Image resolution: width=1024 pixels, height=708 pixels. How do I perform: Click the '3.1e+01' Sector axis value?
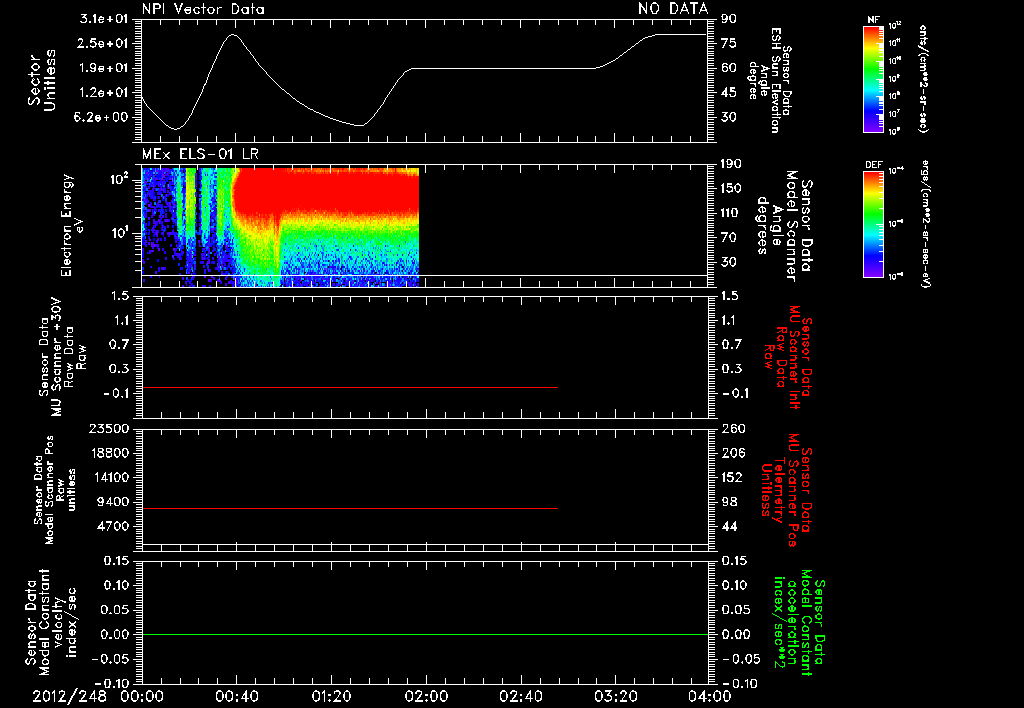click(x=104, y=19)
